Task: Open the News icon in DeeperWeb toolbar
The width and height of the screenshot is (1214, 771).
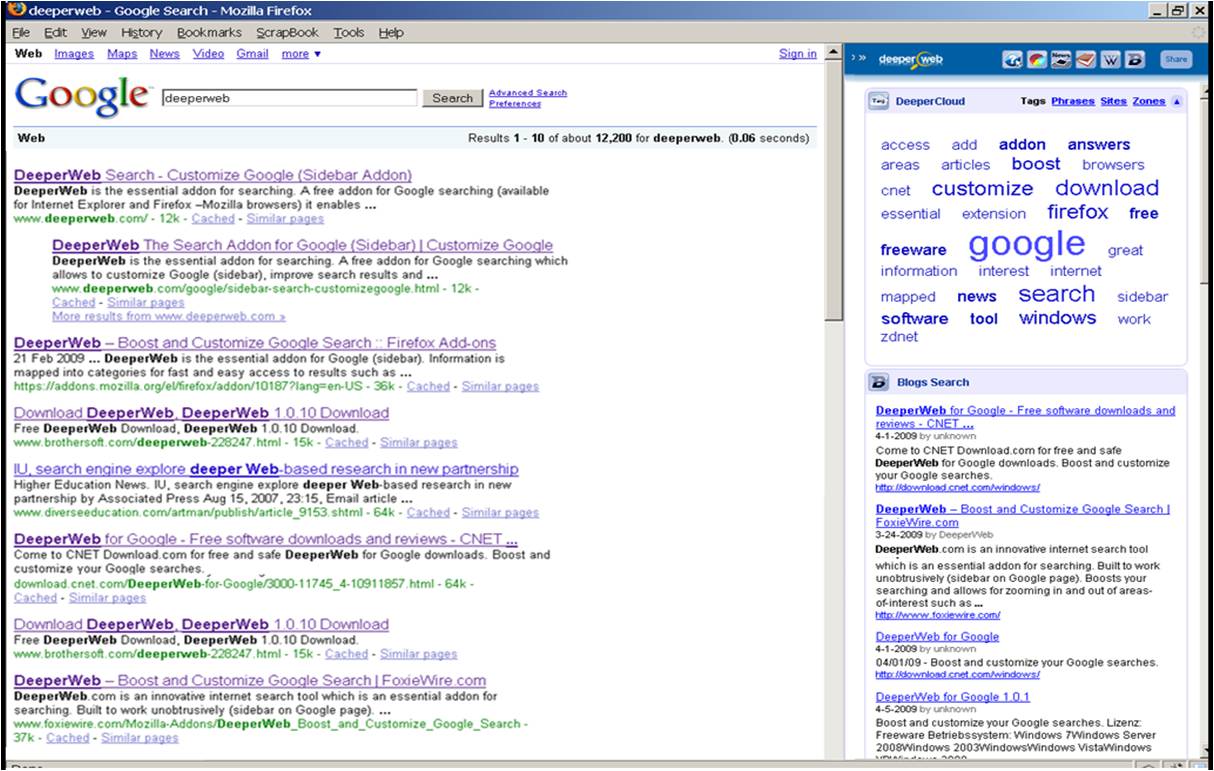Action: click(x=1061, y=60)
